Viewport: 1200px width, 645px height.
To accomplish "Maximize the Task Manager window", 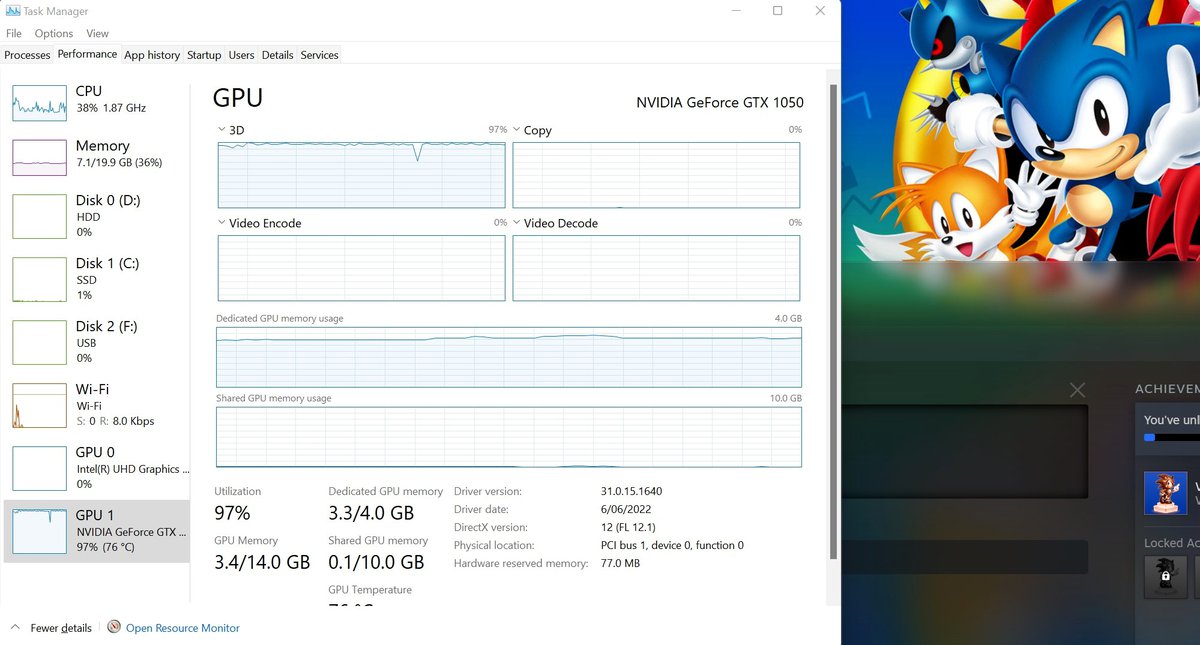I will 778,11.
